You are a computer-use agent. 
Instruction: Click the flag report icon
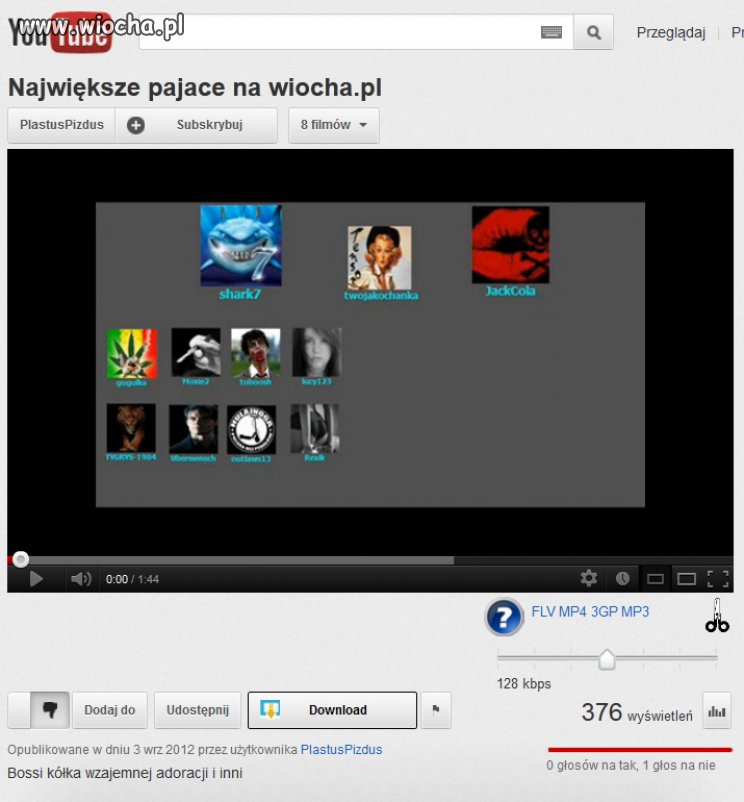point(436,710)
